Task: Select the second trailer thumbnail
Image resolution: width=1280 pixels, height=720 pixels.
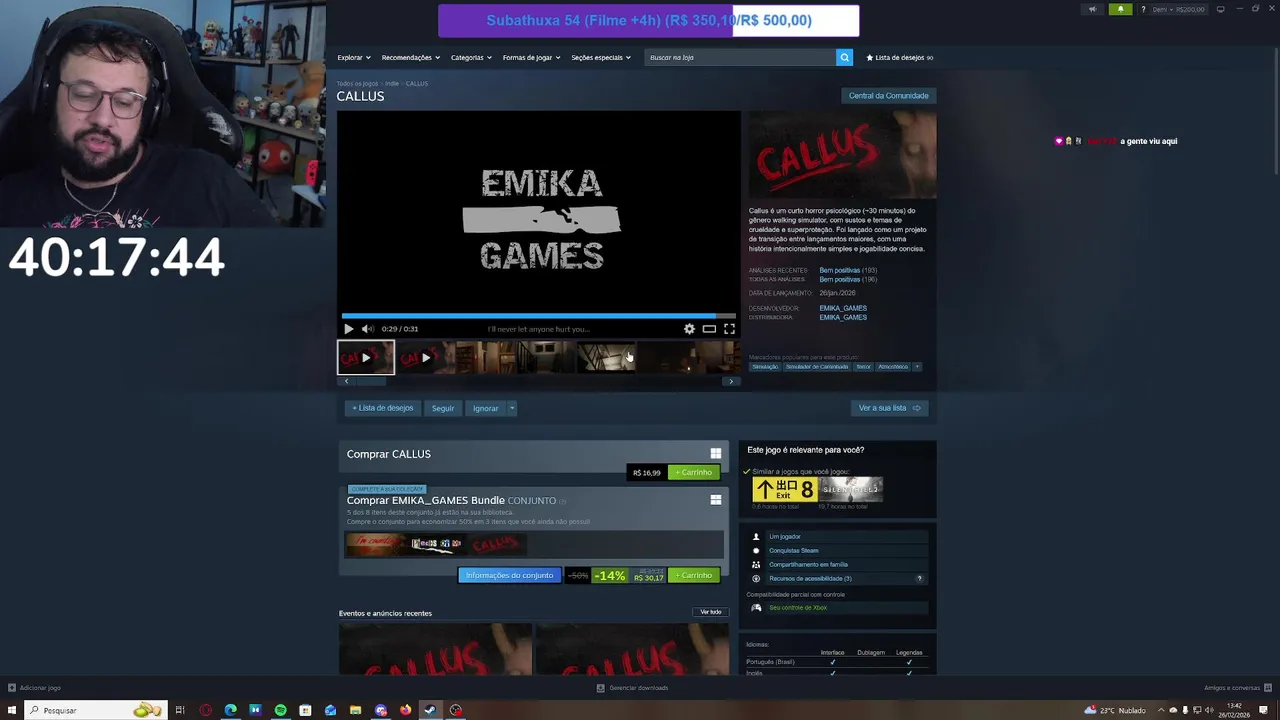Action: click(x=425, y=357)
